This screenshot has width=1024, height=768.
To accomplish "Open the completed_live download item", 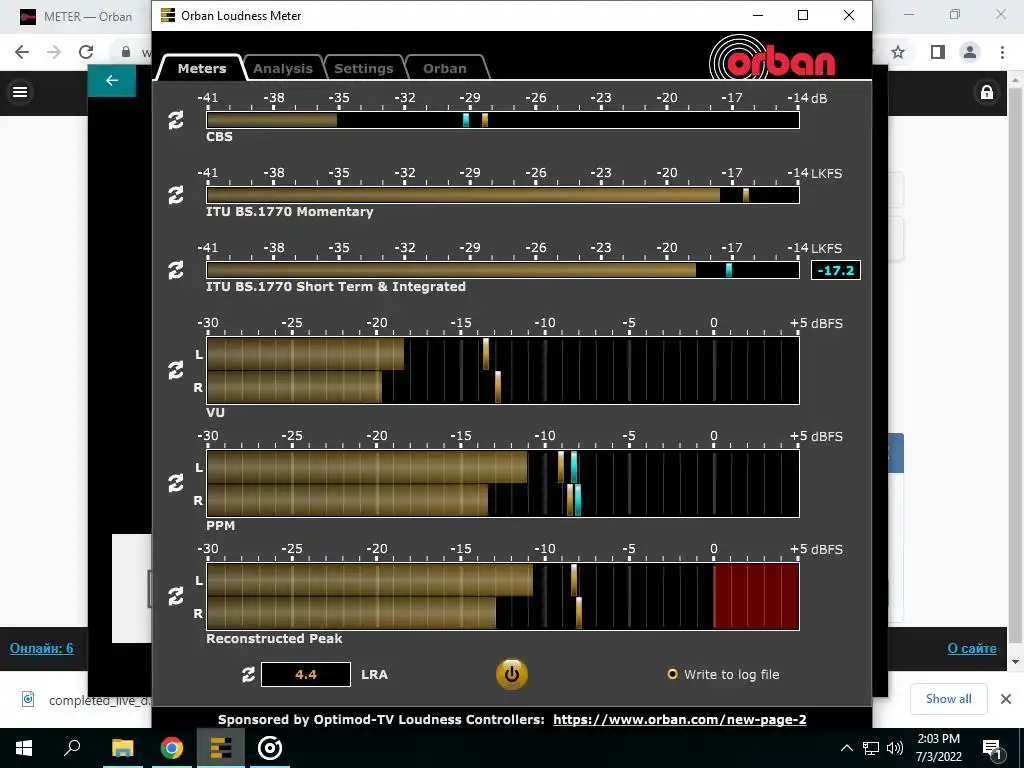I will [x=85, y=700].
